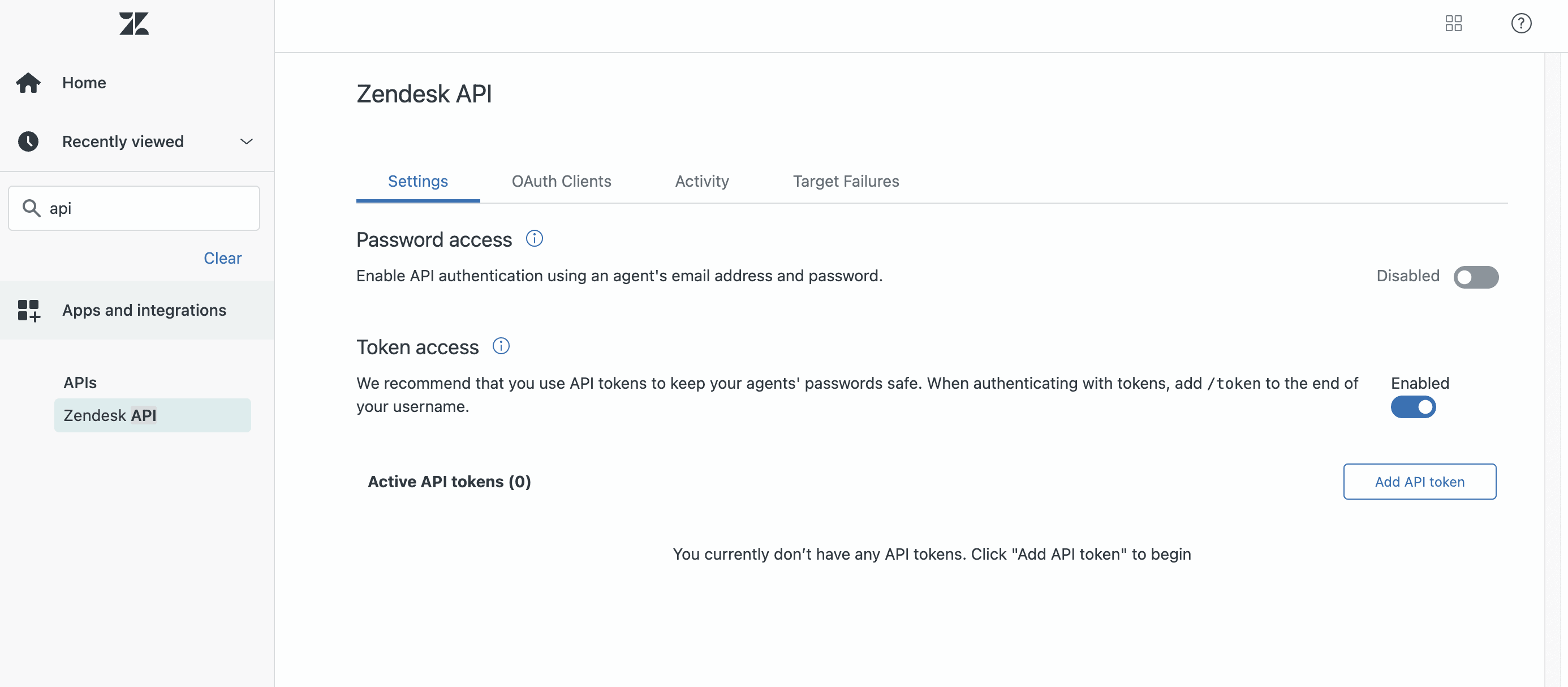
Task: Select the Settings tab
Action: point(417,181)
